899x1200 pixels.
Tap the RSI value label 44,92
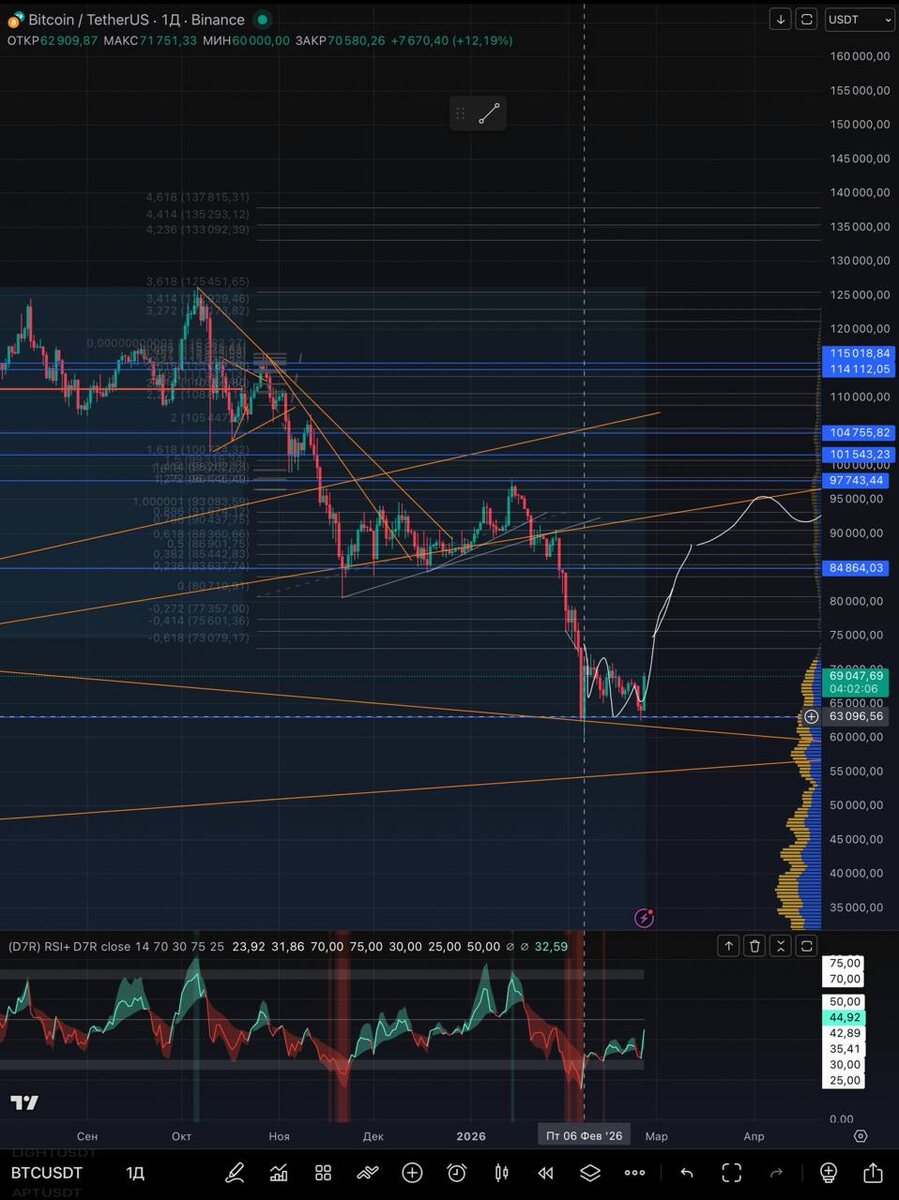(x=846, y=1017)
